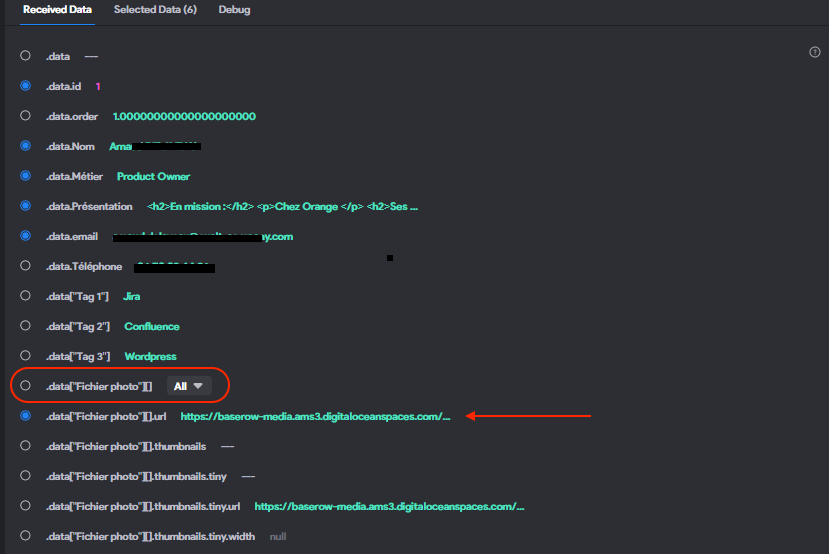Open the help question-mark icon
This screenshot has width=829, height=554.
pyautogui.click(x=815, y=52)
